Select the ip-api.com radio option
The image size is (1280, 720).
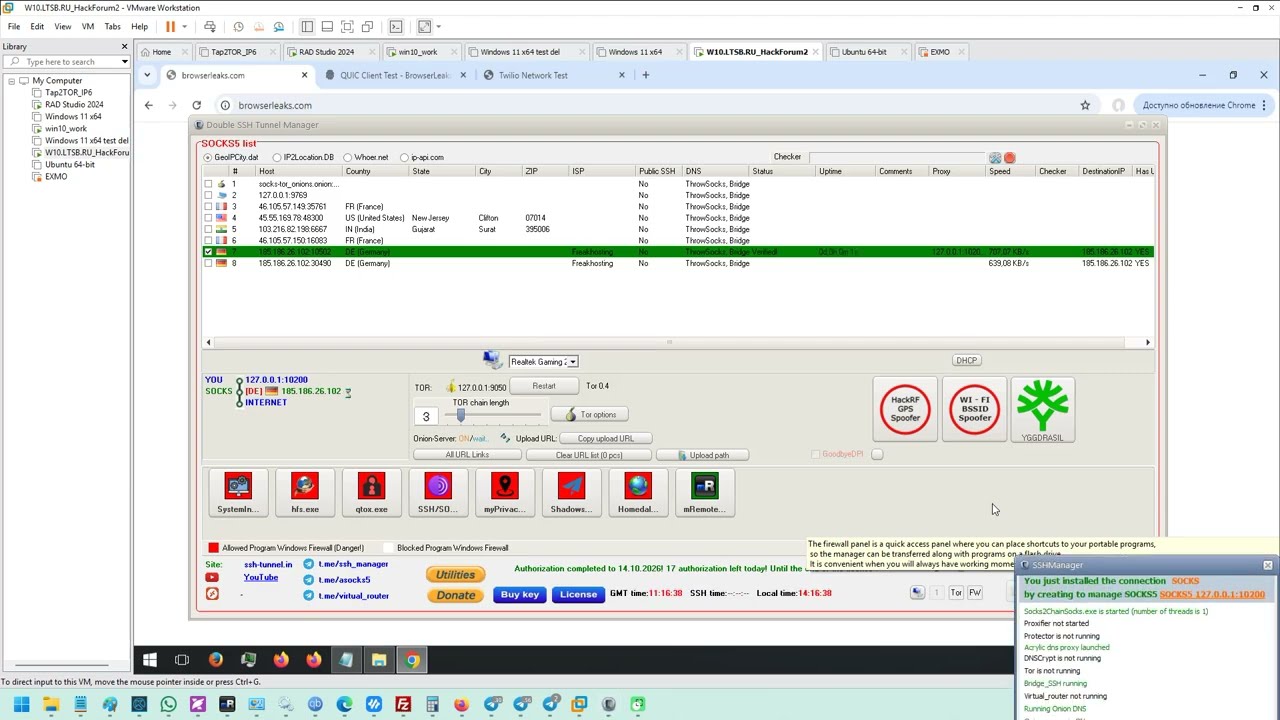(x=404, y=157)
